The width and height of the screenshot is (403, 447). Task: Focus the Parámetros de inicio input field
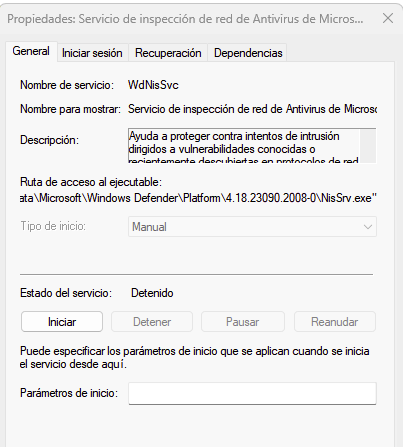pos(252,393)
